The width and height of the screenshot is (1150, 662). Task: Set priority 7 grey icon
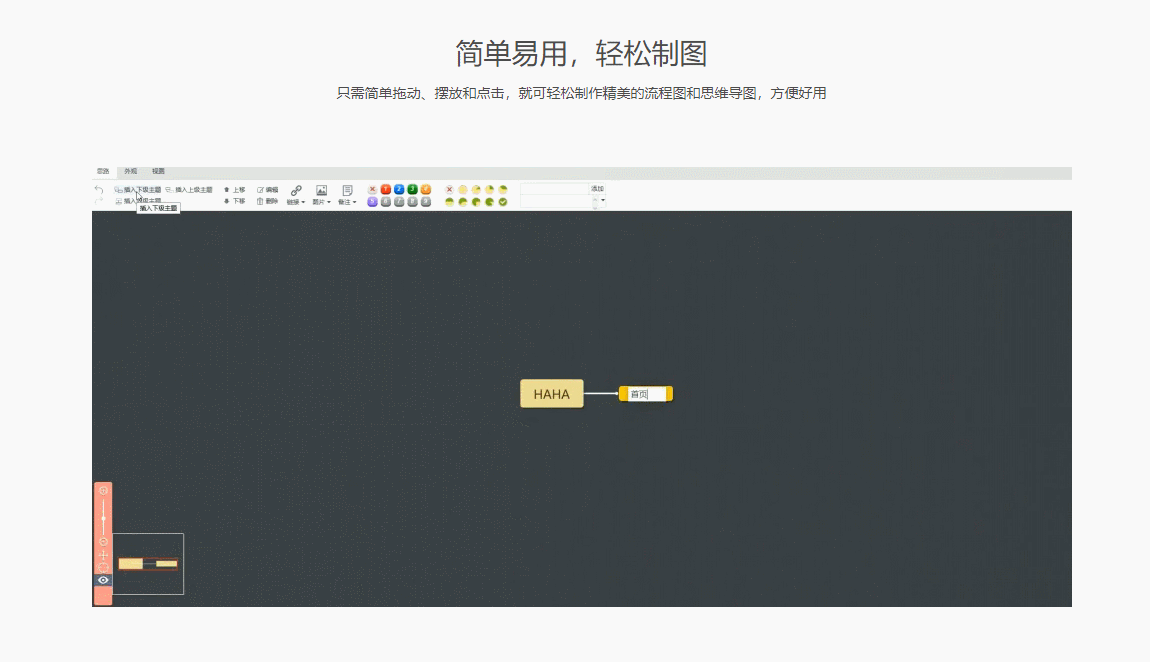(399, 202)
